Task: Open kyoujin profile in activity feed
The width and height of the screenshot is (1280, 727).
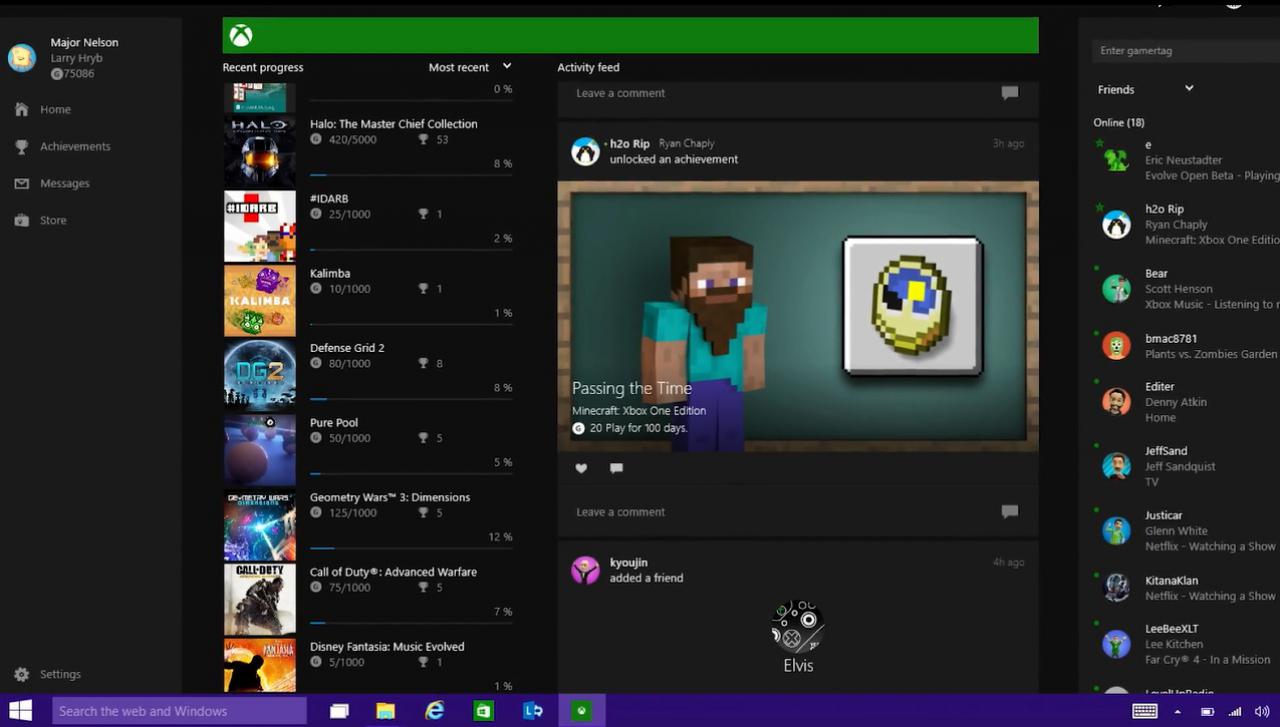Action: click(629, 563)
